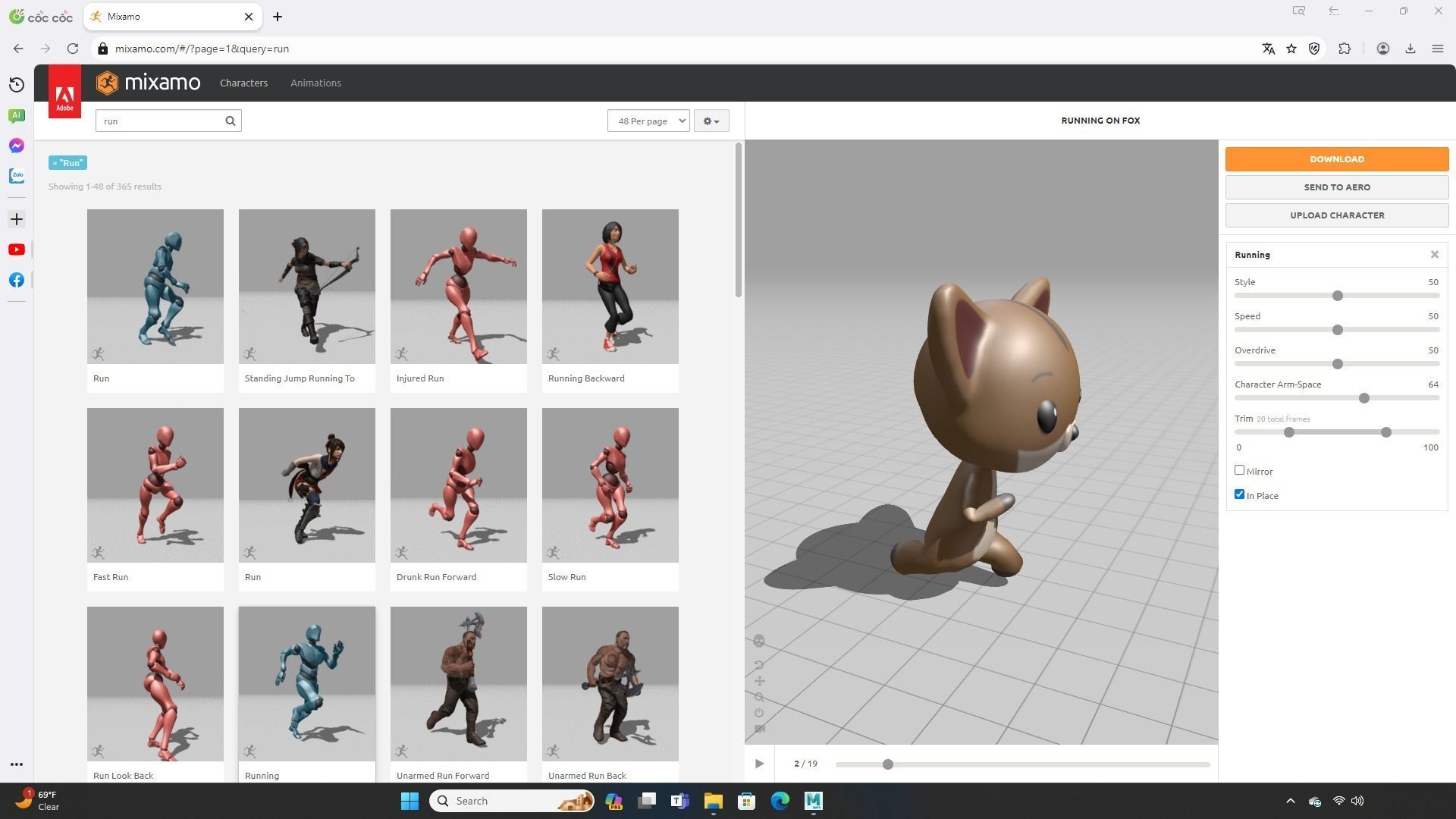This screenshot has height=819, width=1456.
Task: Click the browser address bar URL
Action: (202, 49)
